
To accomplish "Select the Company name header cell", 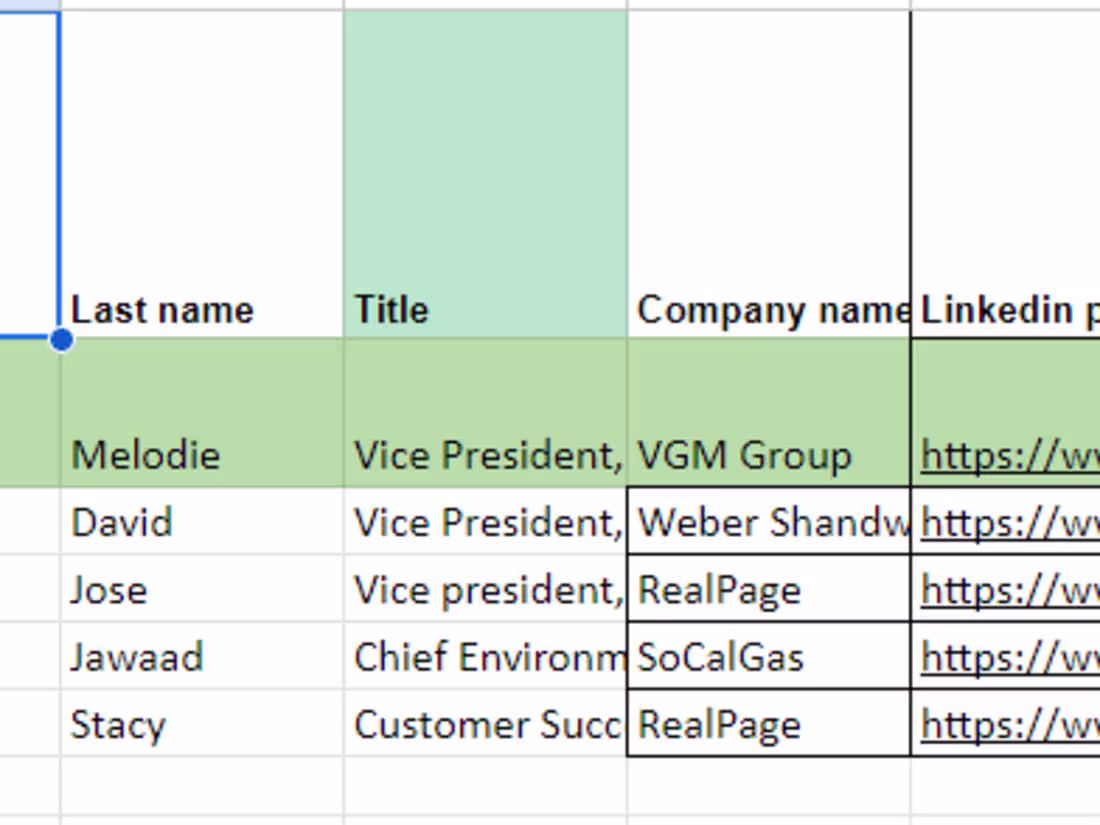I will tap(769, 174).
